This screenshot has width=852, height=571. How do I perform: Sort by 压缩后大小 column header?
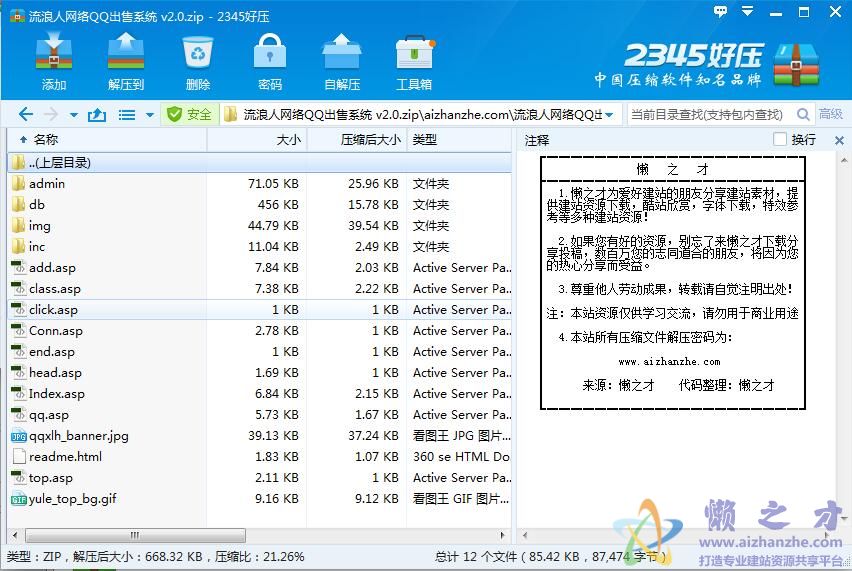[x=357, y=140]
